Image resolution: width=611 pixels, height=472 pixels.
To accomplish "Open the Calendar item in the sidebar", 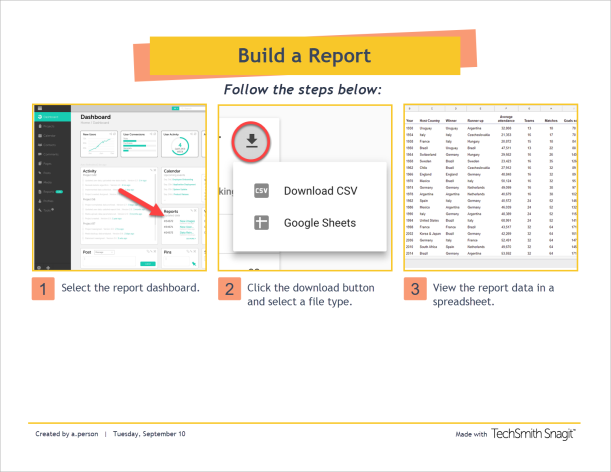I will click(x=48, y=136).
